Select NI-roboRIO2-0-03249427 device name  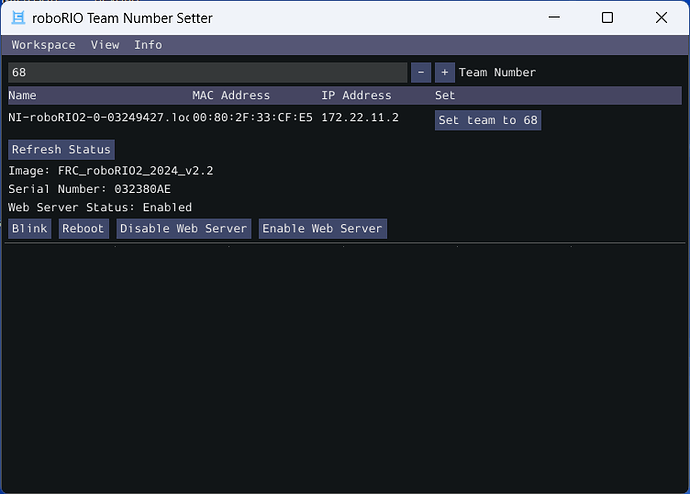[x=98, y=117]
